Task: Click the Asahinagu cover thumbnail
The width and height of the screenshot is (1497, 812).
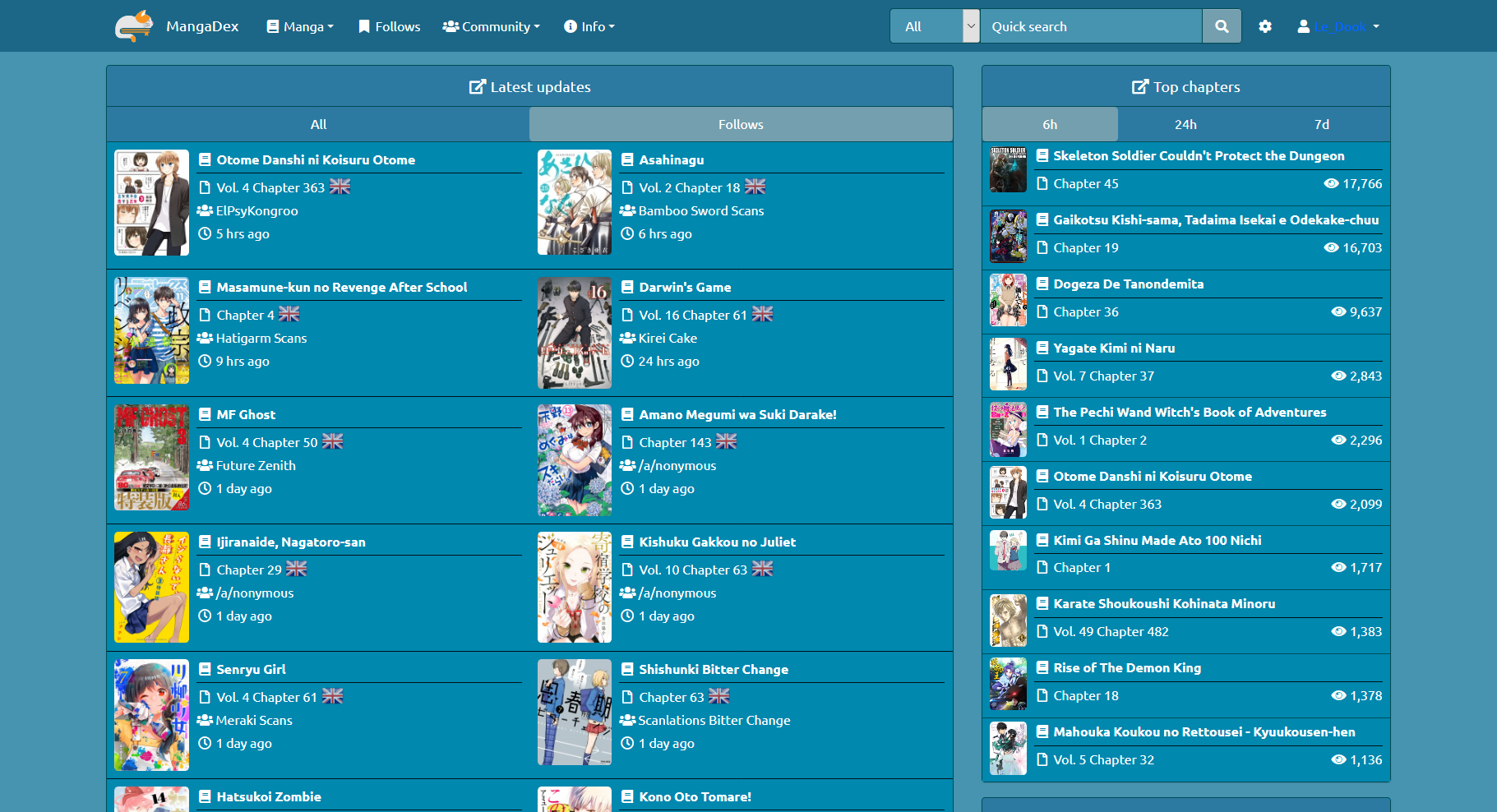Action: (x=574, y=202)
